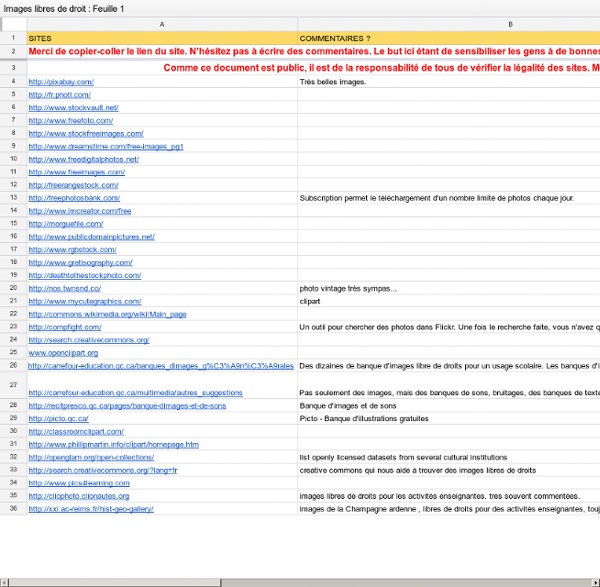
Task: Open the commons.wikimedia.org Main_page link
Action: coord(108,315)
